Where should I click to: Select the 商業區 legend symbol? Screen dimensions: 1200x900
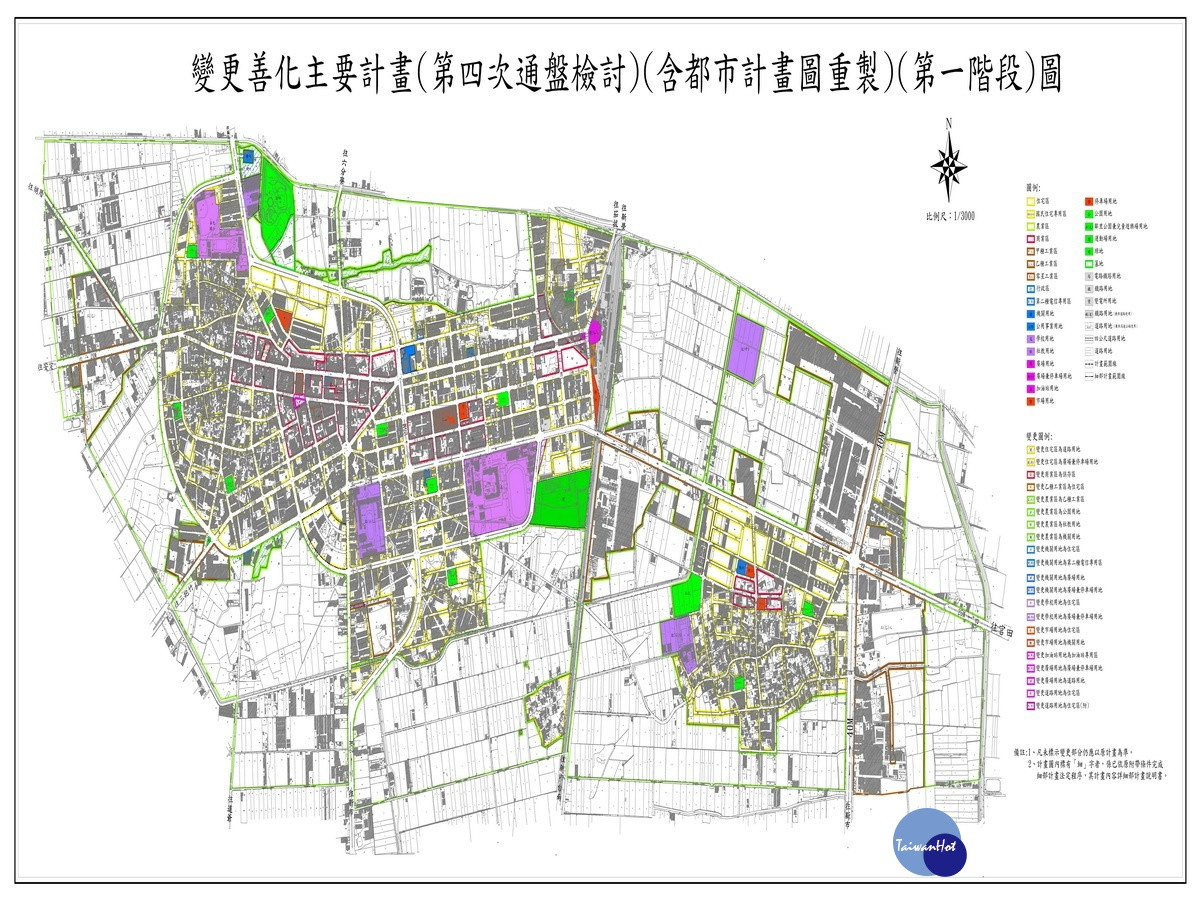[x=1031, y=241]
